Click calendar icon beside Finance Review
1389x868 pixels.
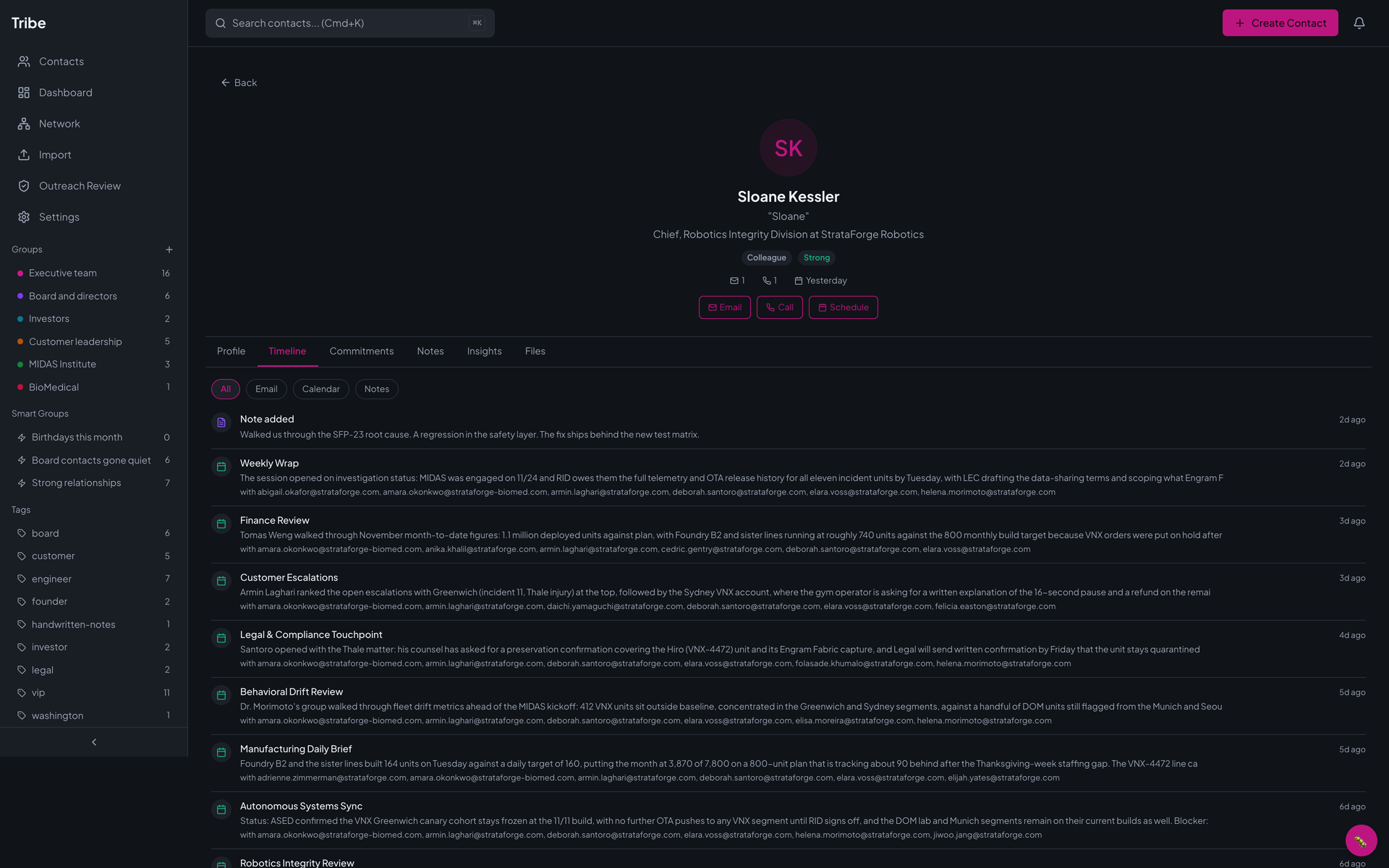(221, 524)
